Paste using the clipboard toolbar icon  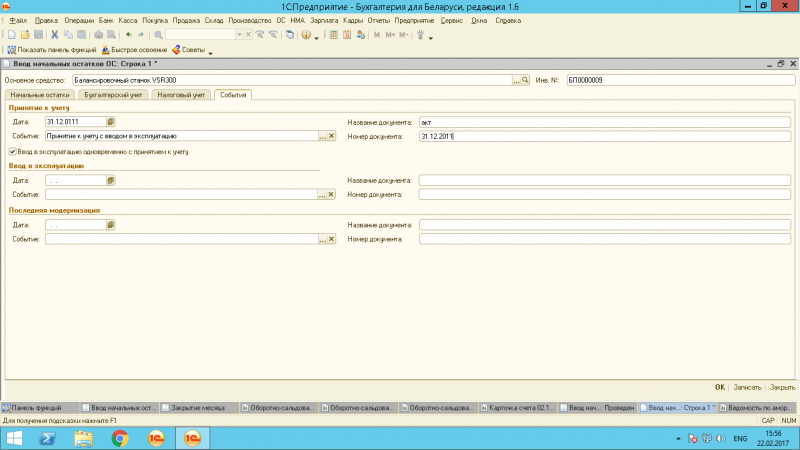click(82, 35)
